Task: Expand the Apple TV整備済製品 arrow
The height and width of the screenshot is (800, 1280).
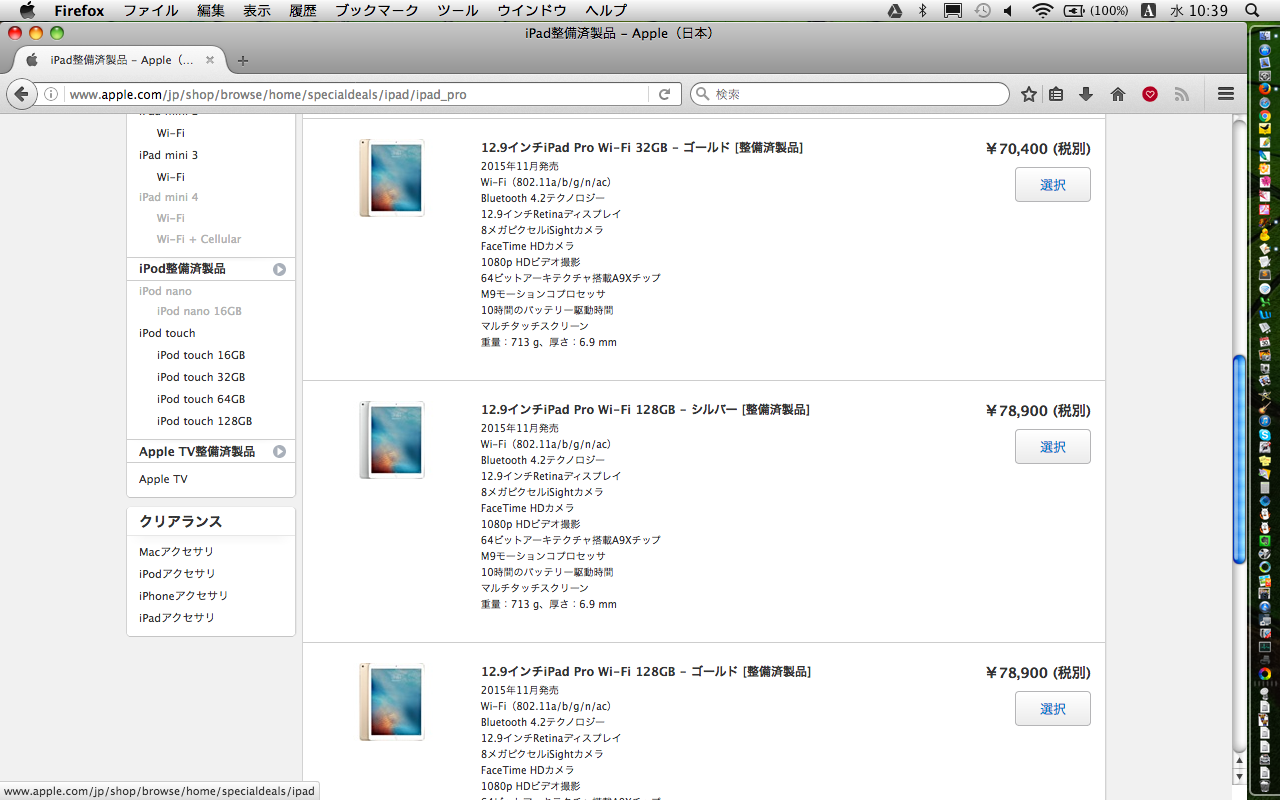Action: point(280,452)
